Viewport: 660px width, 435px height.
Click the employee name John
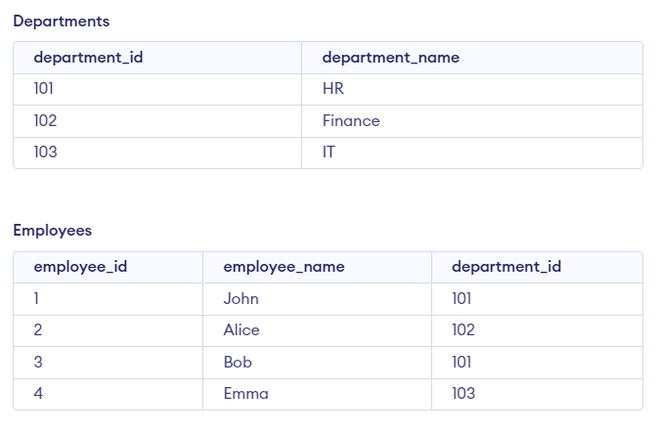pos(241,299)
